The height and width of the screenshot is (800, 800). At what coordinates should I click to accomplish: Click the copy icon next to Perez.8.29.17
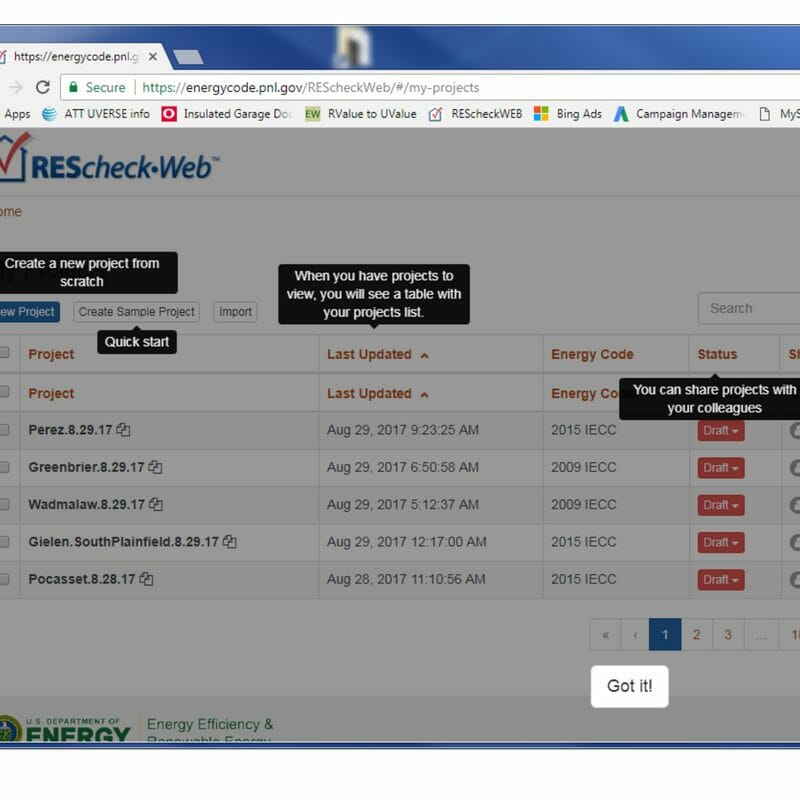point(123,430)
